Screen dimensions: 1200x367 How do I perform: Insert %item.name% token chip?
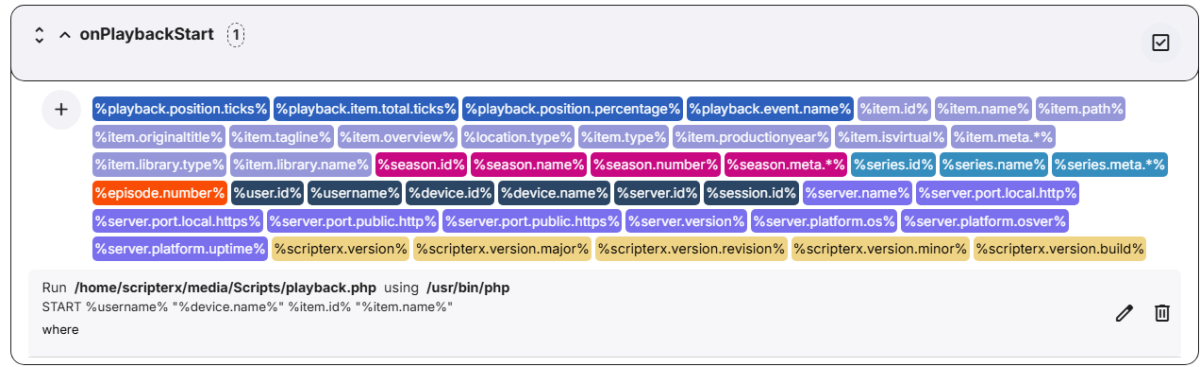(x=983, y=108)
